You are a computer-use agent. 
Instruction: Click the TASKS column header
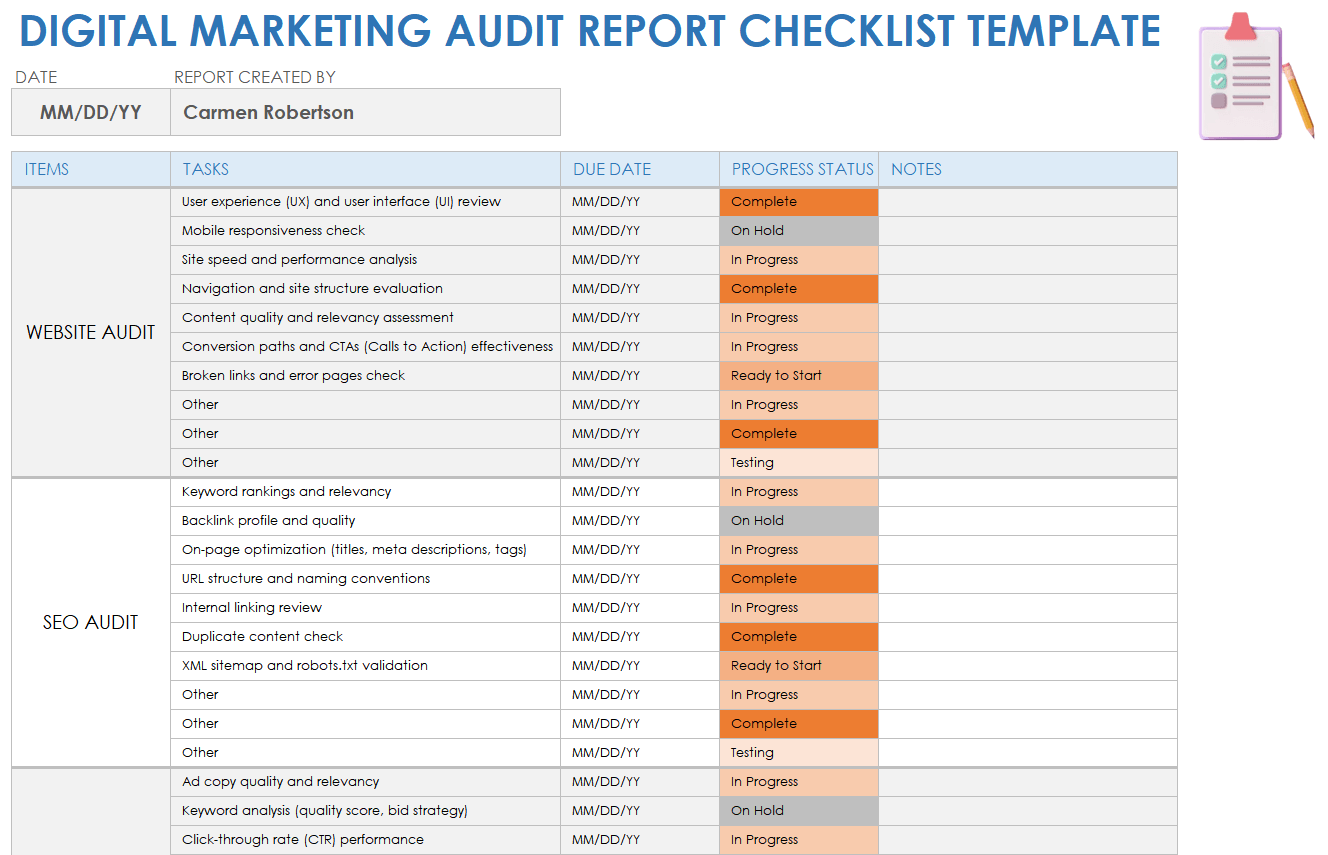[x=365, y=169]
